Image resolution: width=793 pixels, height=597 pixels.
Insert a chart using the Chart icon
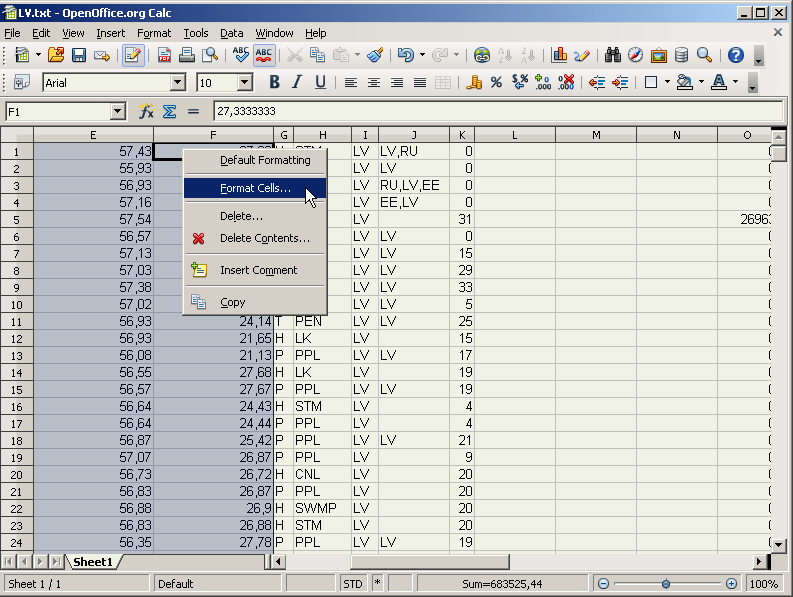coord(559,55)
